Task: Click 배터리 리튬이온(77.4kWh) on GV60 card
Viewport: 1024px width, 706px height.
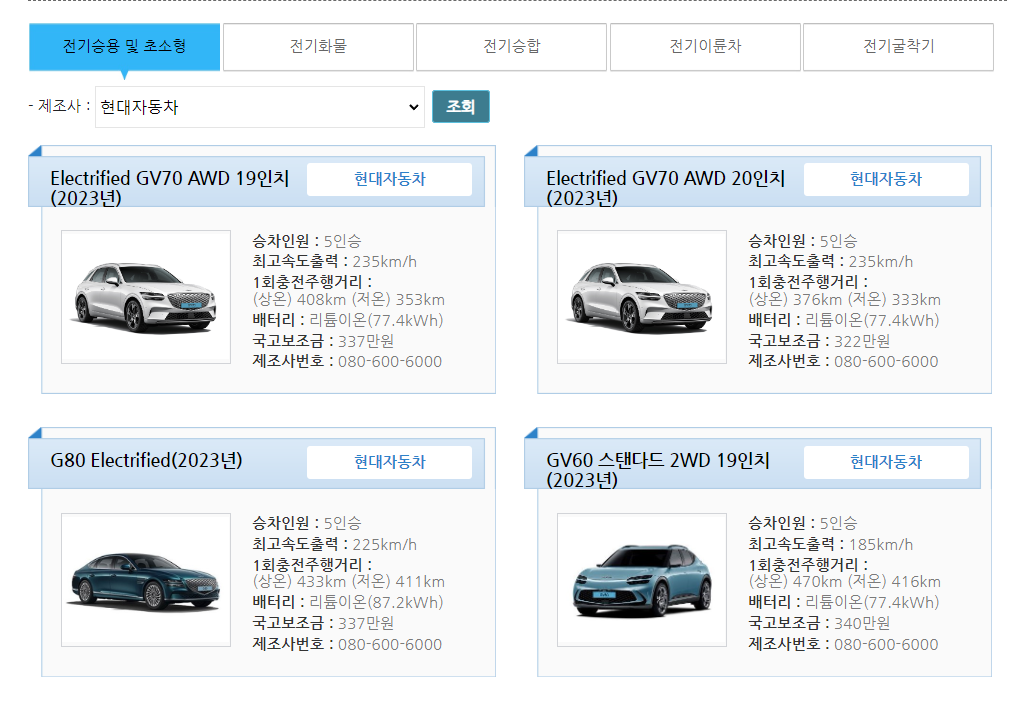Action: click(844, 602)
